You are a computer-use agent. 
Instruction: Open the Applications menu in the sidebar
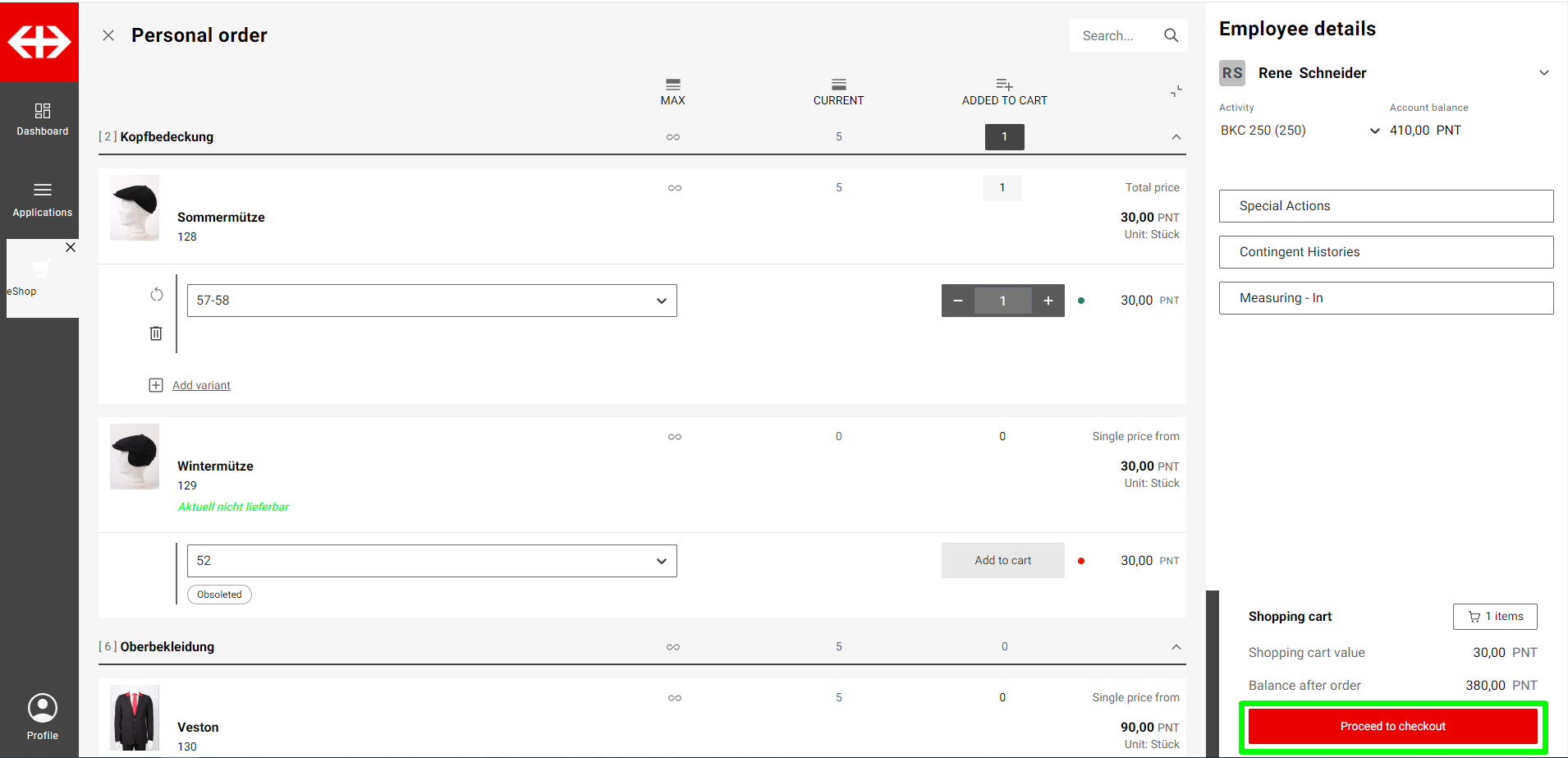click(x=43, y=200)
